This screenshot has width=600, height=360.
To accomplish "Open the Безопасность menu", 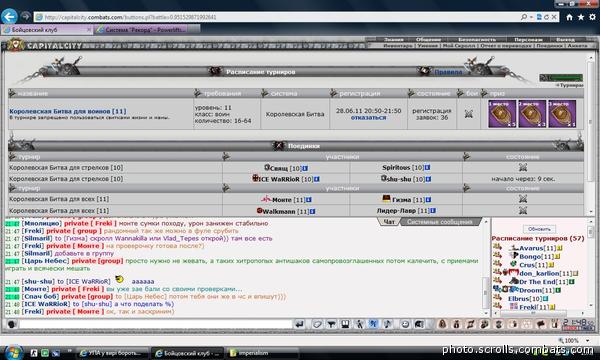I will coord(477,39).
